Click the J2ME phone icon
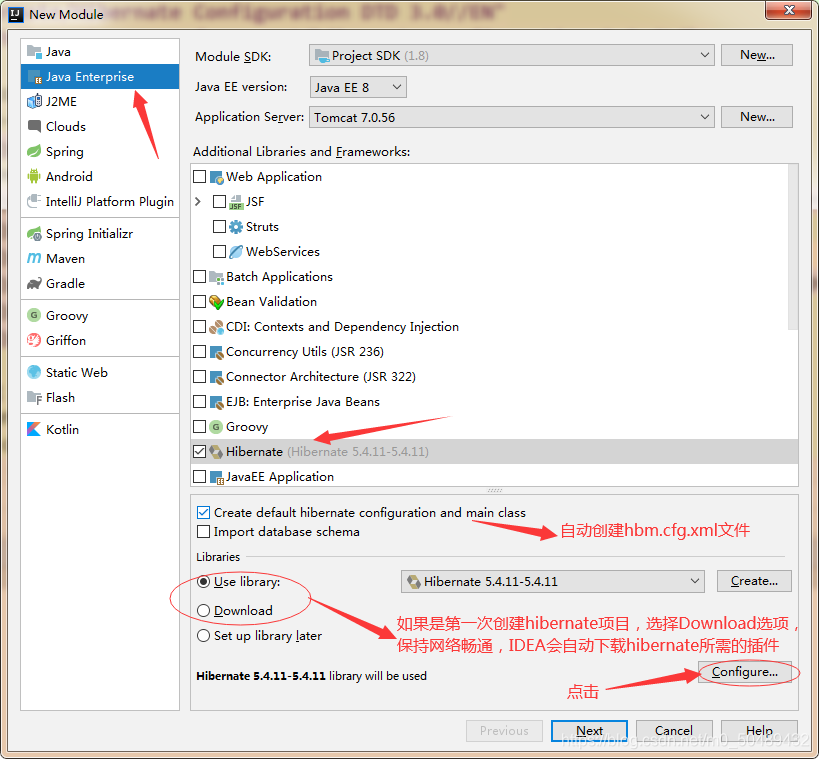The height and width of the screenshot is (759, 819). (x=34, y=101)
